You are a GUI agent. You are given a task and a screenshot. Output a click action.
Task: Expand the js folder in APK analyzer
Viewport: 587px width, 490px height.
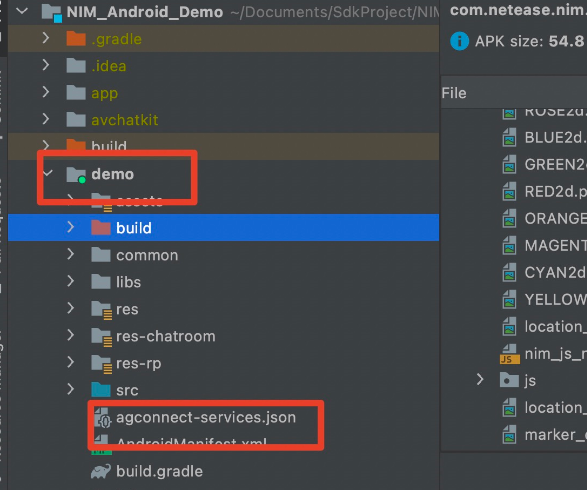click(x=480, y=380)
